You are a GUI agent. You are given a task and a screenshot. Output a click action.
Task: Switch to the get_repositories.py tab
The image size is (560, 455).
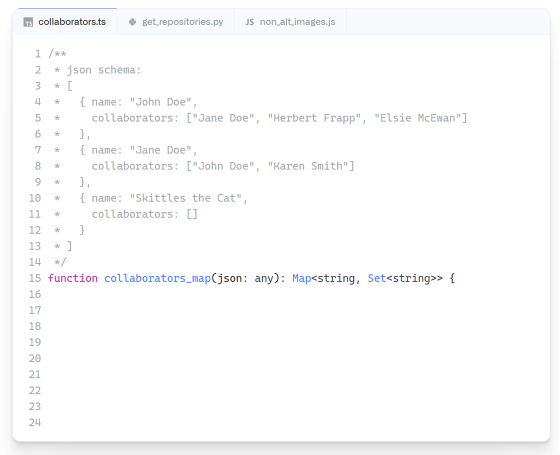176,22
